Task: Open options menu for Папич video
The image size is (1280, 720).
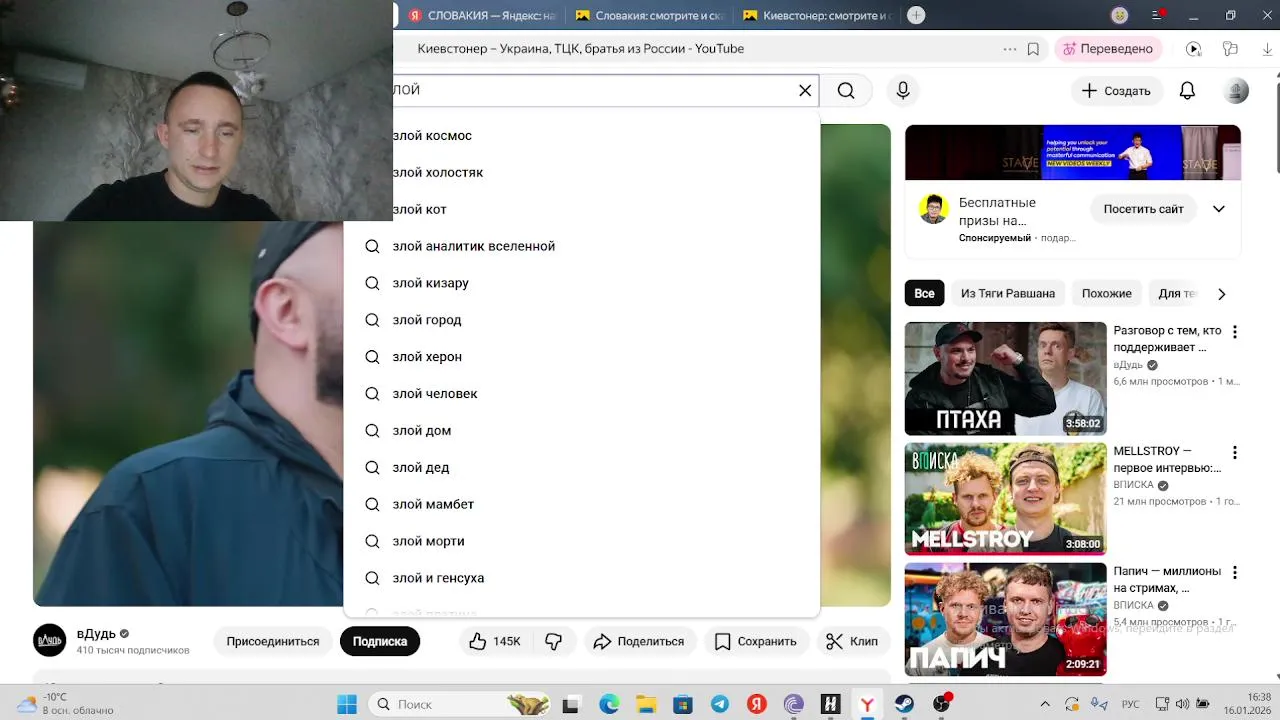Action: pyautogui.click(x=1235, y=572)
